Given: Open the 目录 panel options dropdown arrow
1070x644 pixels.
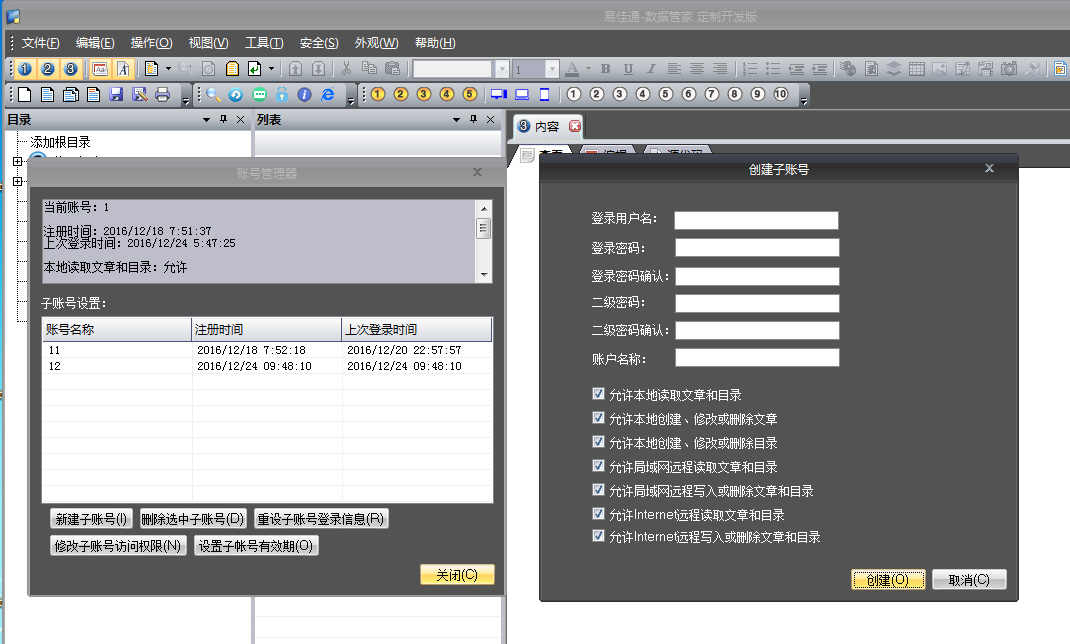Looking at the screenshot, I should 207,120.
